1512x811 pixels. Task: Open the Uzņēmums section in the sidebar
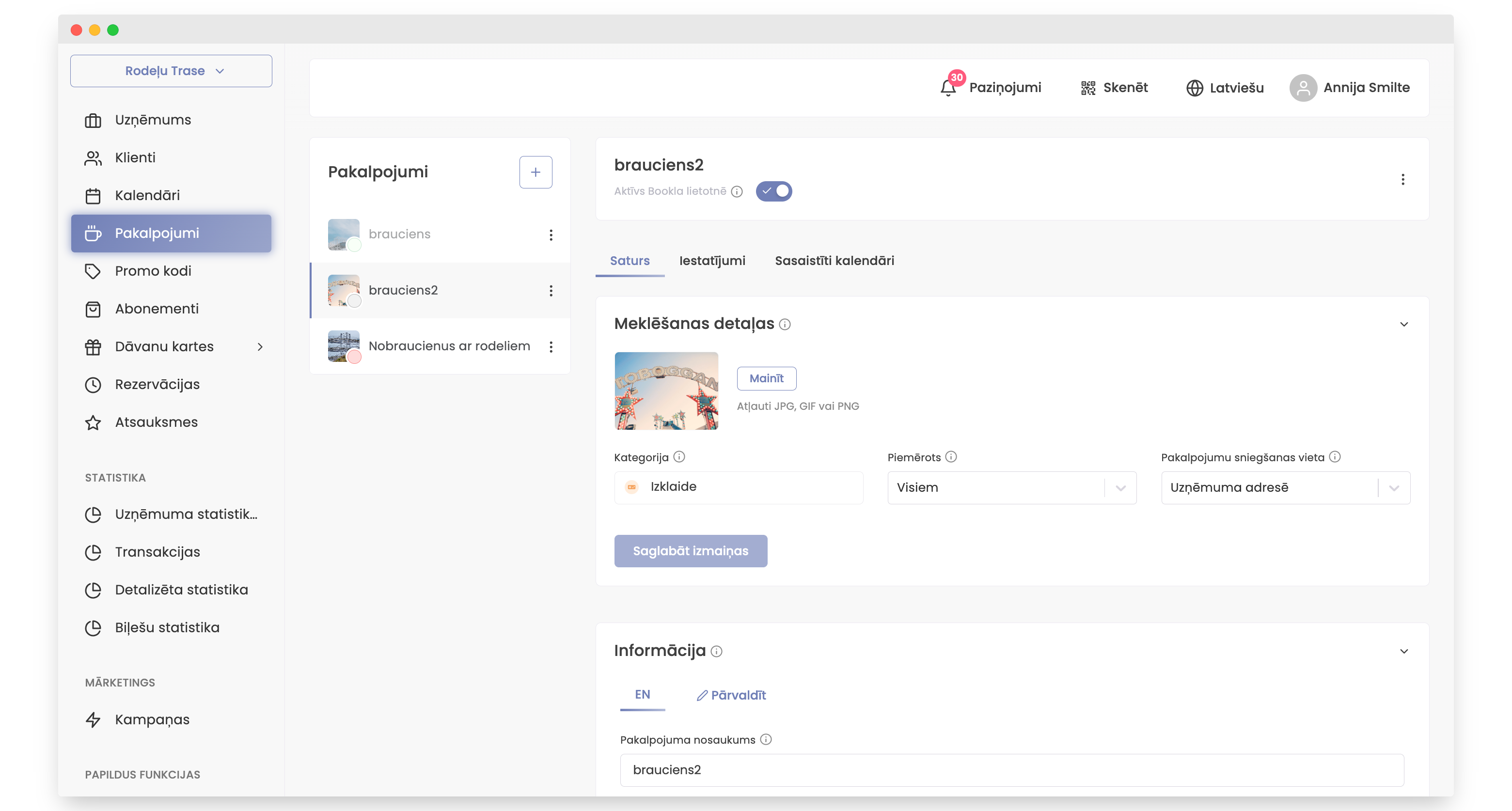click(152, 120)
